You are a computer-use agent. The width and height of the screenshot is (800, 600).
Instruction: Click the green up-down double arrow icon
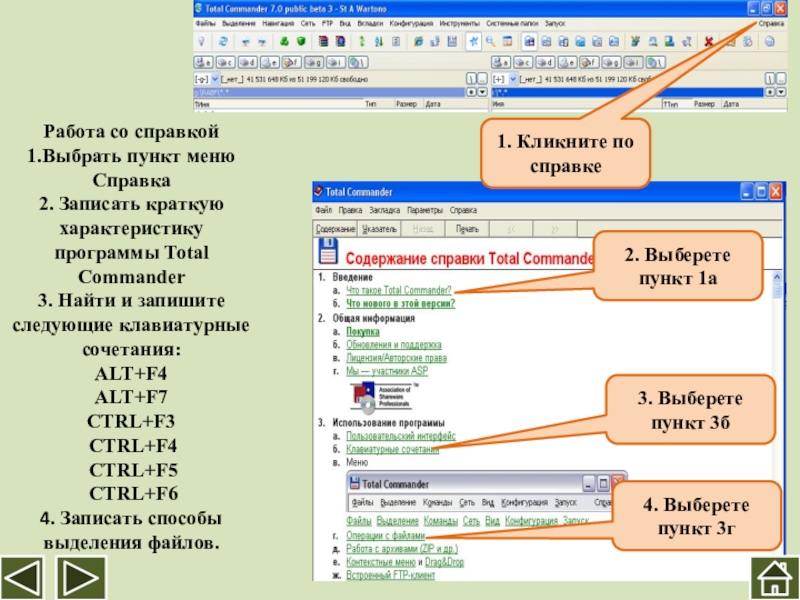(362, 42)
